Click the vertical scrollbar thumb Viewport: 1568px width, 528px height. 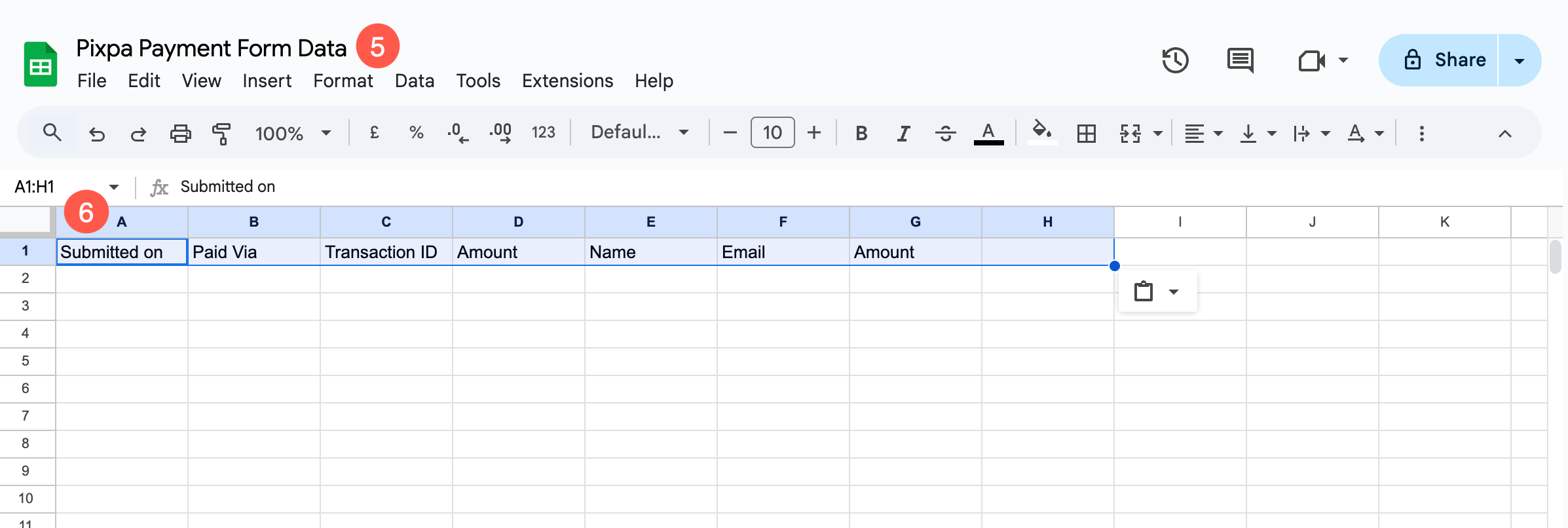click(1555, 257)
